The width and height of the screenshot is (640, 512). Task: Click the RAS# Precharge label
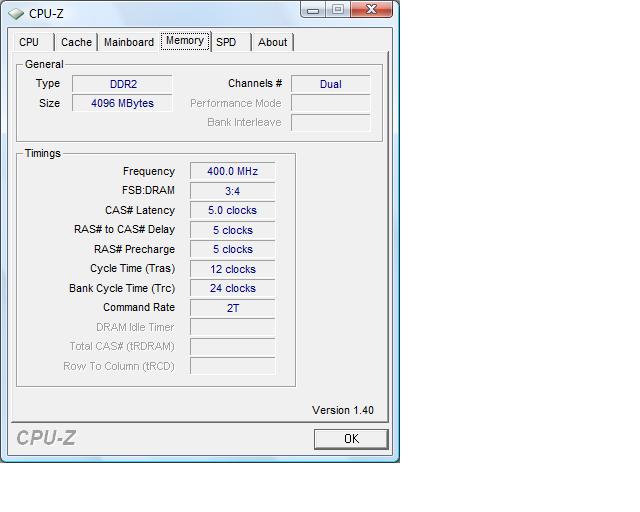click(134, 249)
